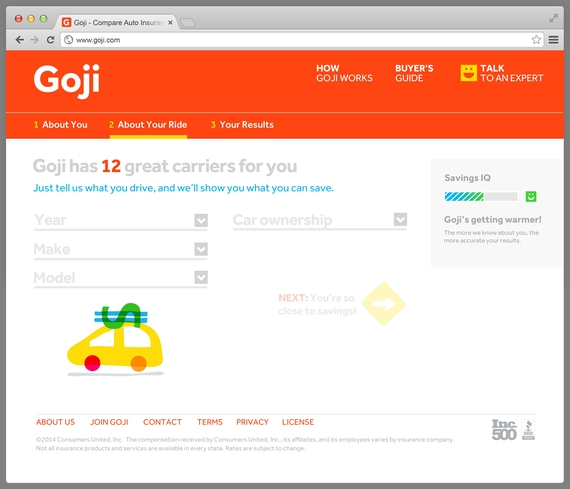Click the yellow diamond next arrow
The width and height of the screenshot is (570, 489).
coord(384,304)
